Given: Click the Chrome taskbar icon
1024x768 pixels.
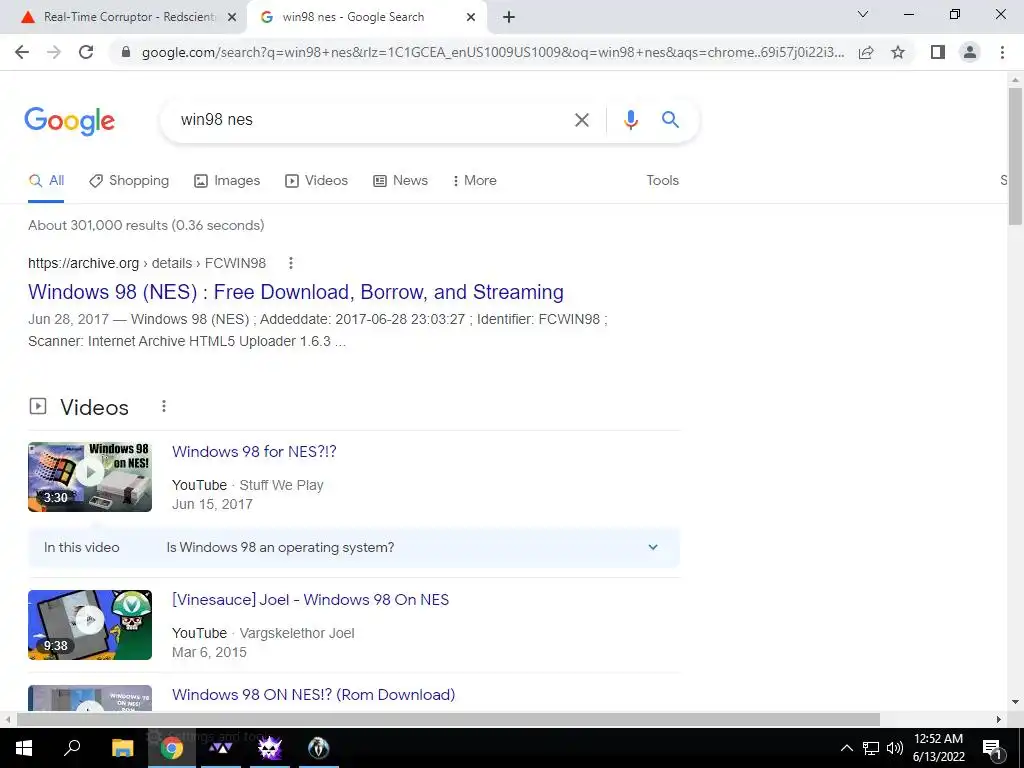Looking at the screenshot, I should pyautogui.click(x=171, y=748).
